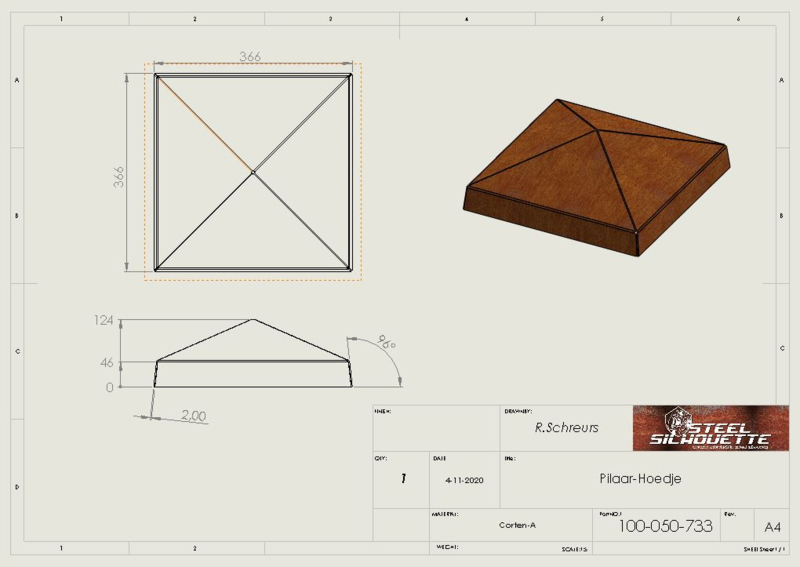Click the rendered 3D Corten cap preview

point(597,177)
